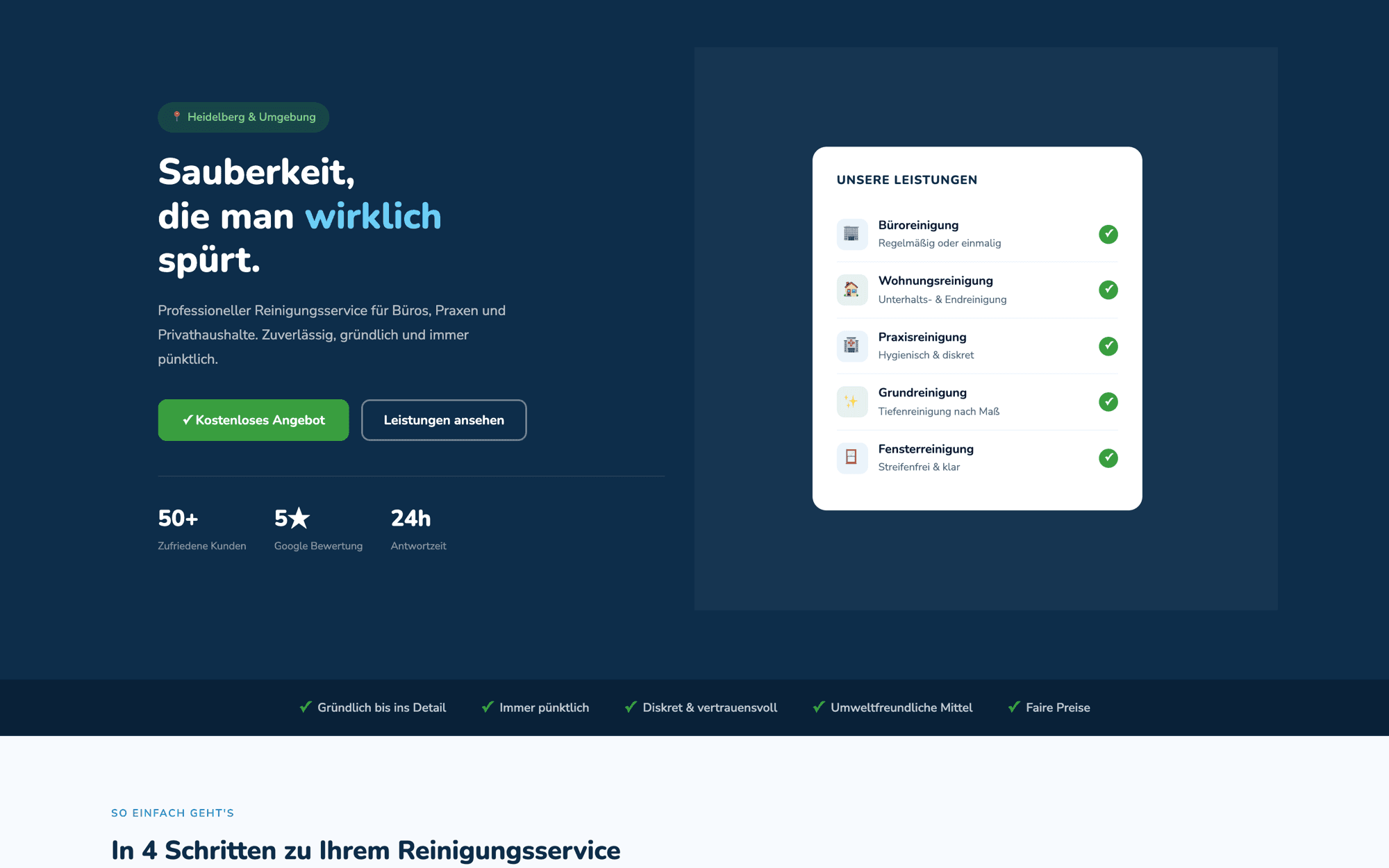Click Hygienisch & diskret subtitle
1389x868 pixels.
click(926, 355)
